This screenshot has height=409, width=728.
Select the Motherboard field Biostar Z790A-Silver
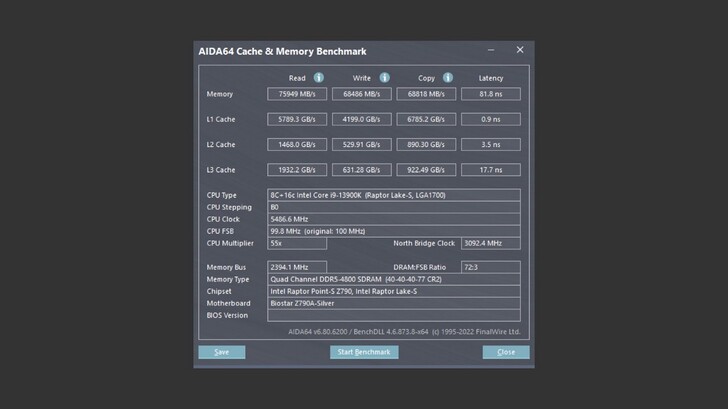pyautogui.click(x=394, y=303)
